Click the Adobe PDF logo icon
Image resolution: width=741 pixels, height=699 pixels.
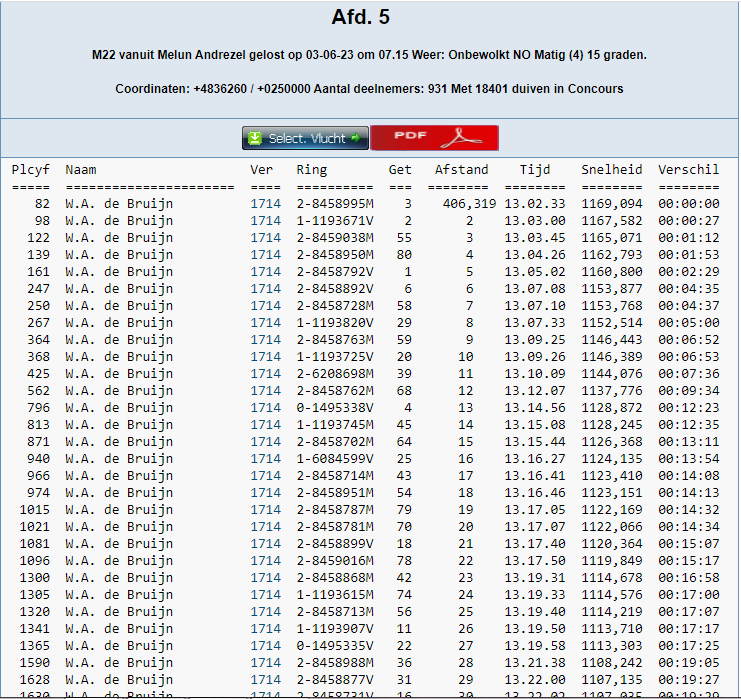coord(464,138)
